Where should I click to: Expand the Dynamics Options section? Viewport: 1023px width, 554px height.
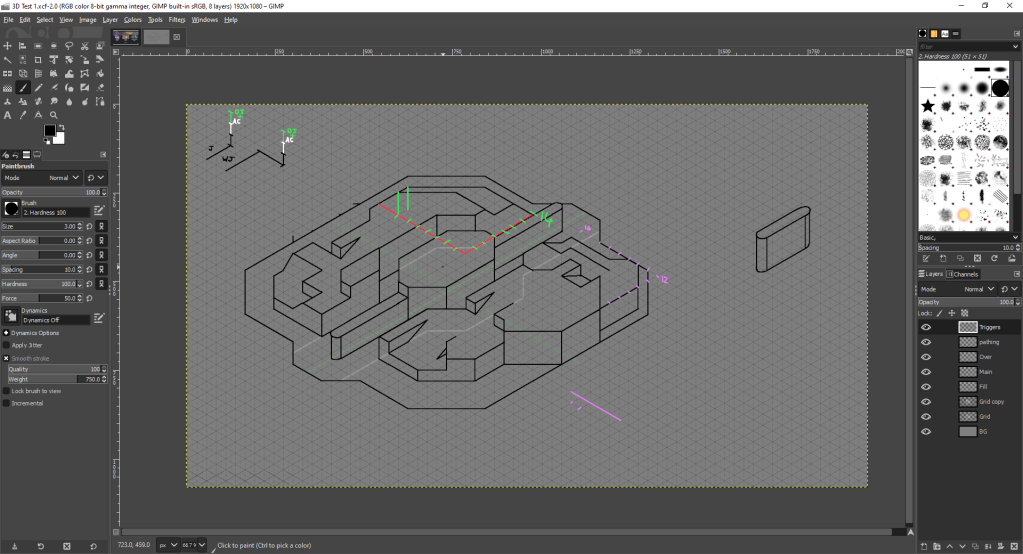pyautogui.click(x=6, y=332)
